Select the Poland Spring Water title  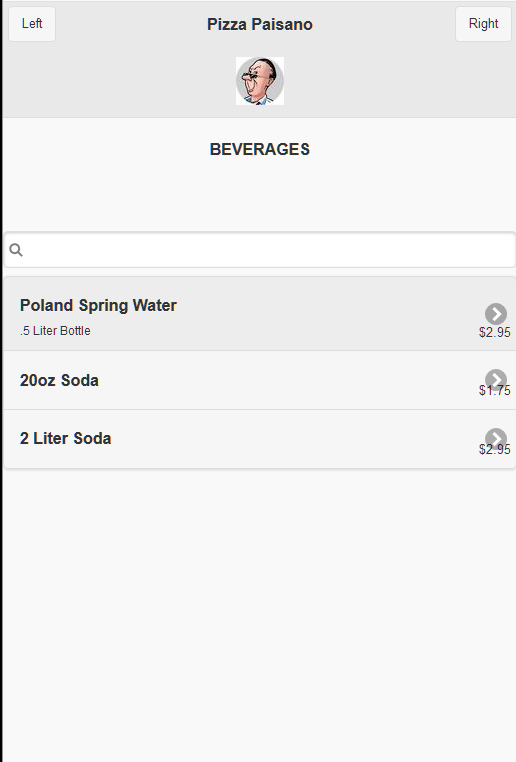pyautogui.click(x=98, y=305)
